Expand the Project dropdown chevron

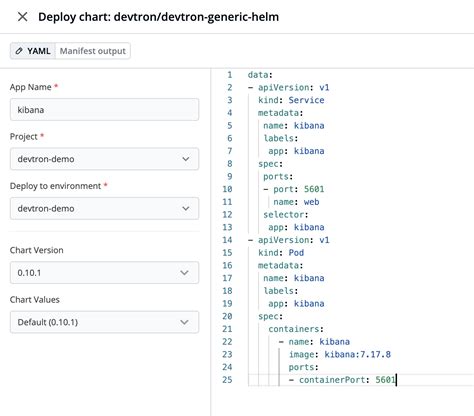pyautogui.click(x=186, y=159)
